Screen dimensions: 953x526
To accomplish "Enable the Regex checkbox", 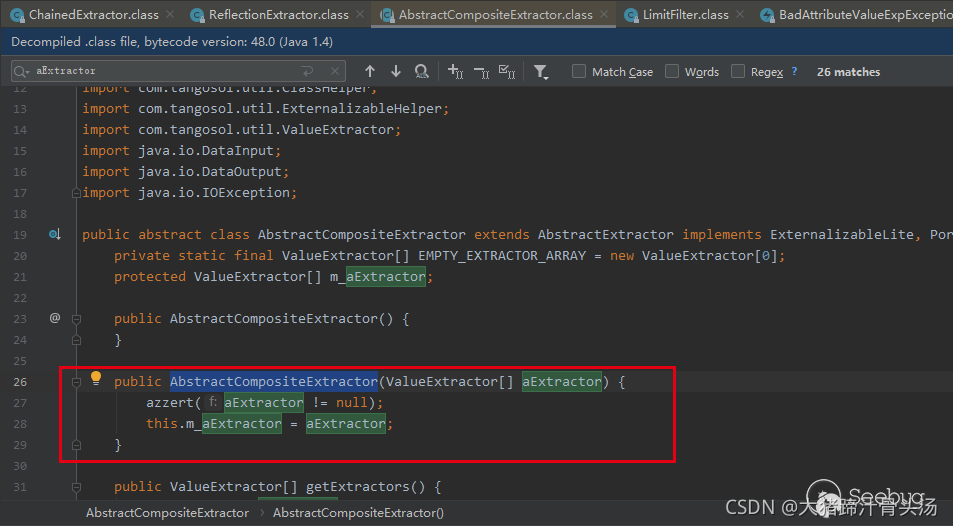I will pyautogui.click(x=738, y=71).
